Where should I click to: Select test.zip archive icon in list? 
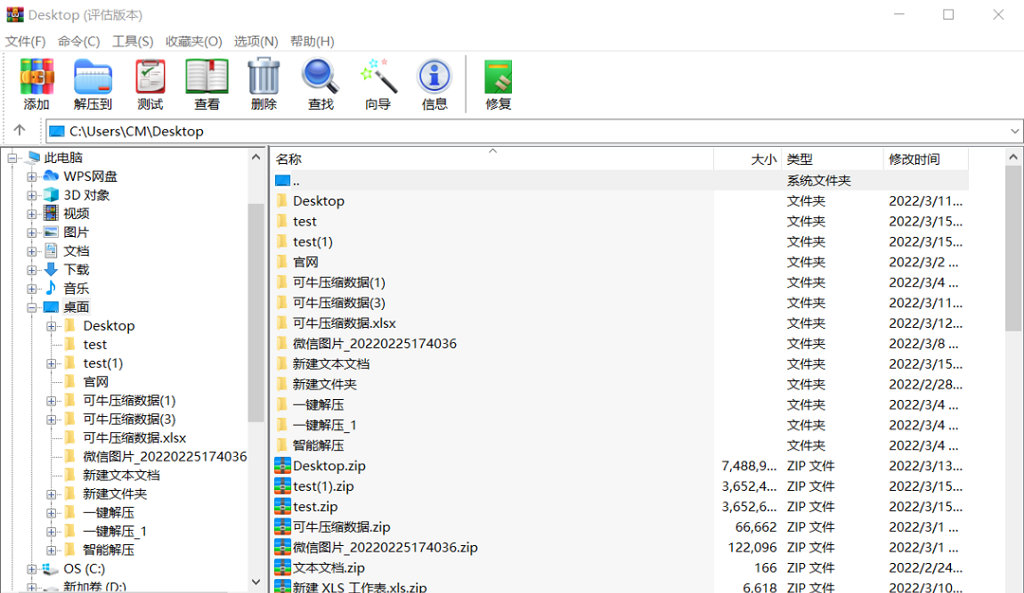[283, 506]
